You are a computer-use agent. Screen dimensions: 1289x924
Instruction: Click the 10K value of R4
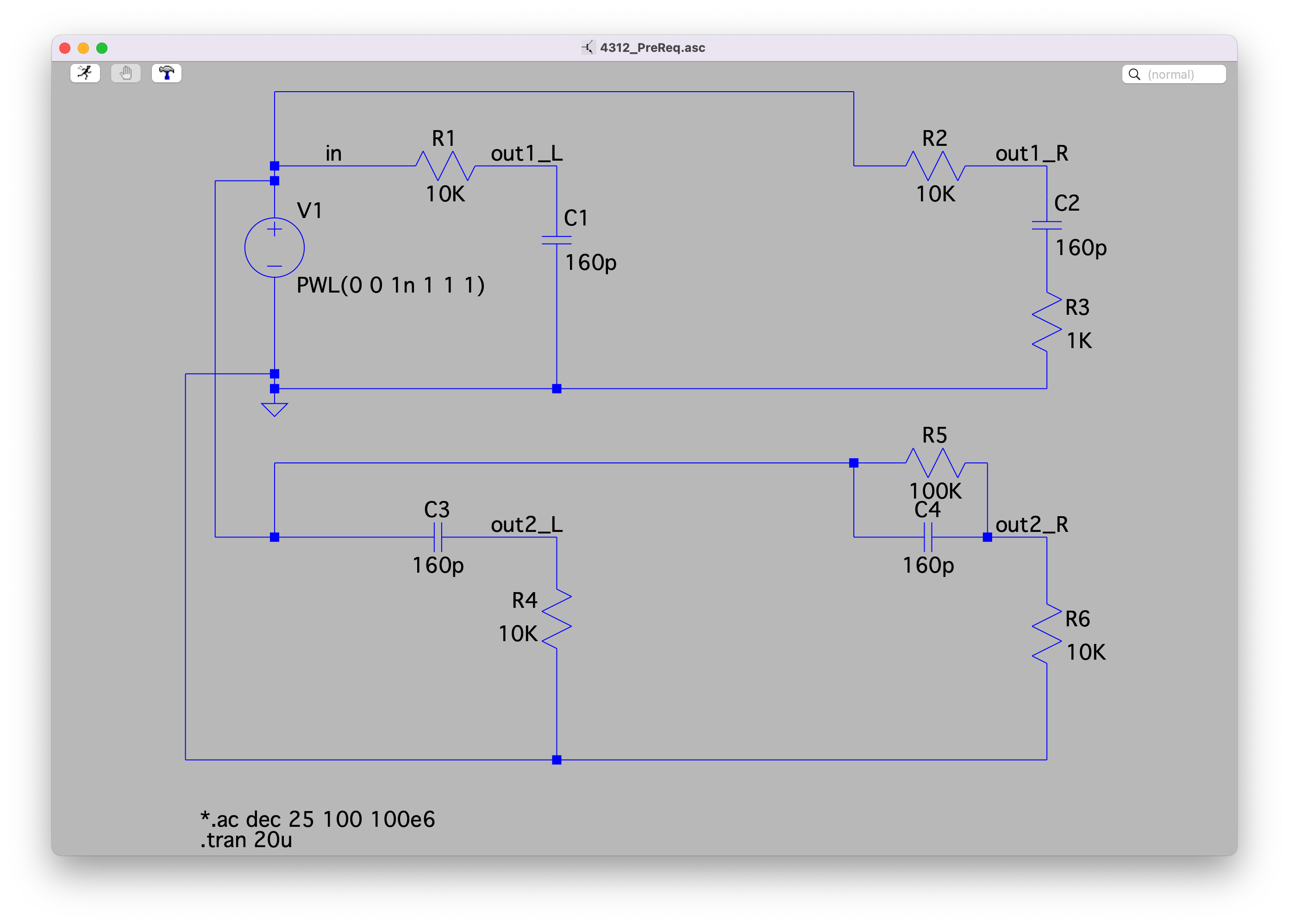(x=518, y=634)
